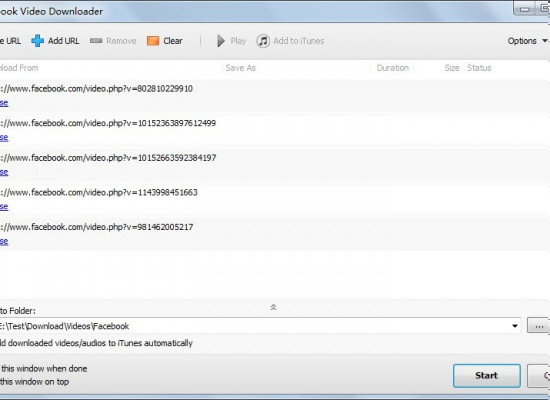The height and width of the screenshot is (400, 550).
Task: Click the this window on top option
Action: point(34,382)
